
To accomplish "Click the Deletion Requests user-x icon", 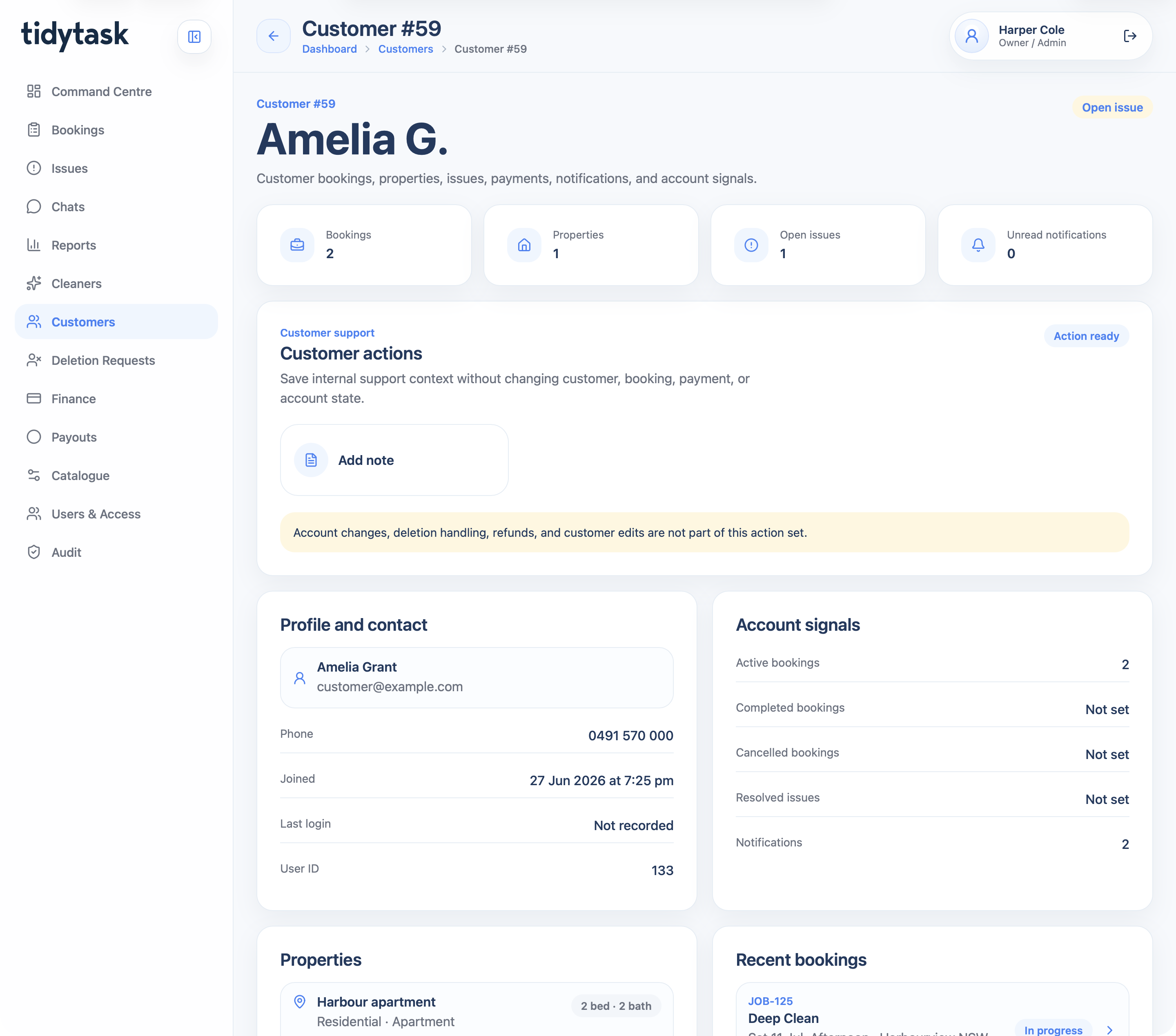I will tap(34, 360).
